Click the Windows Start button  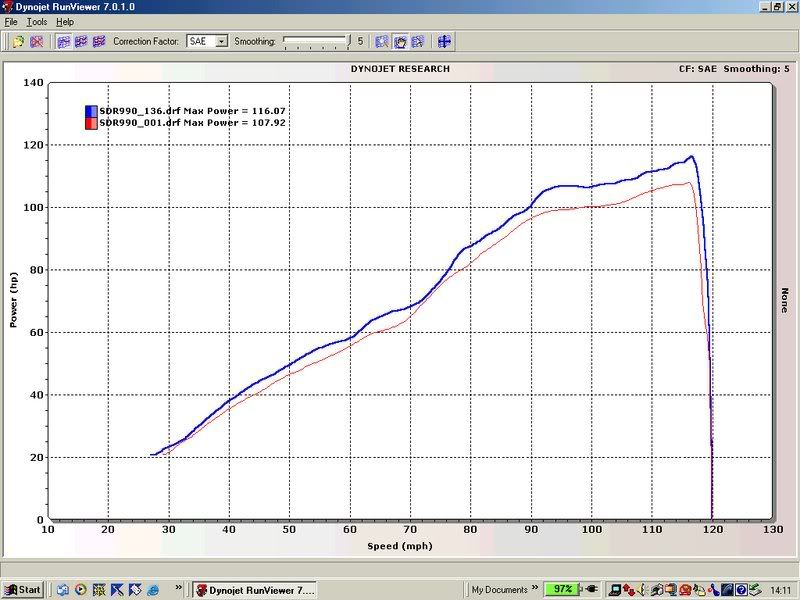click(22, 589)
